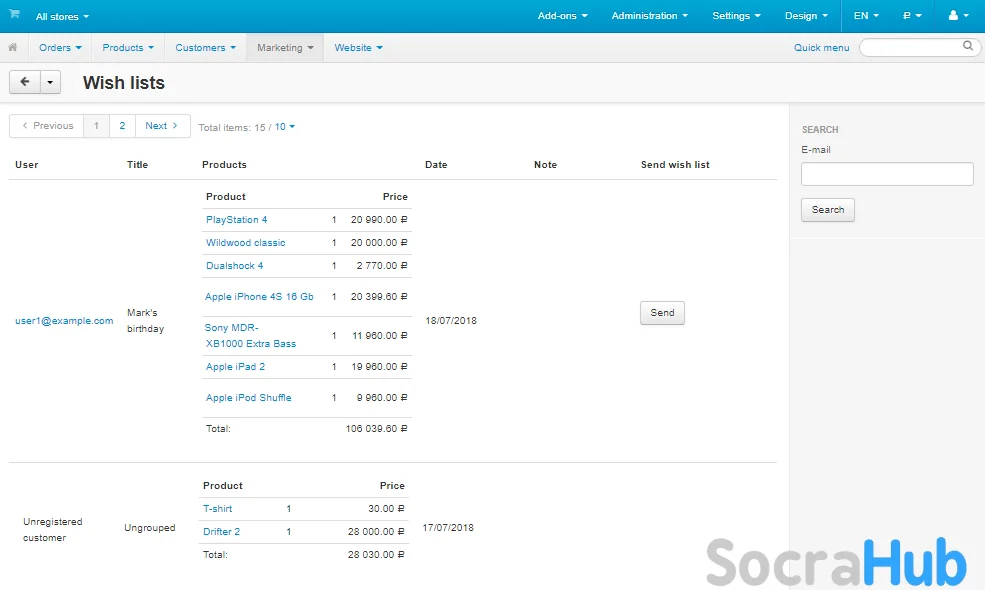The height and width of the screenshot is (590, 985).
Task: Open the Add-ons menu
Action: (562, 16)
